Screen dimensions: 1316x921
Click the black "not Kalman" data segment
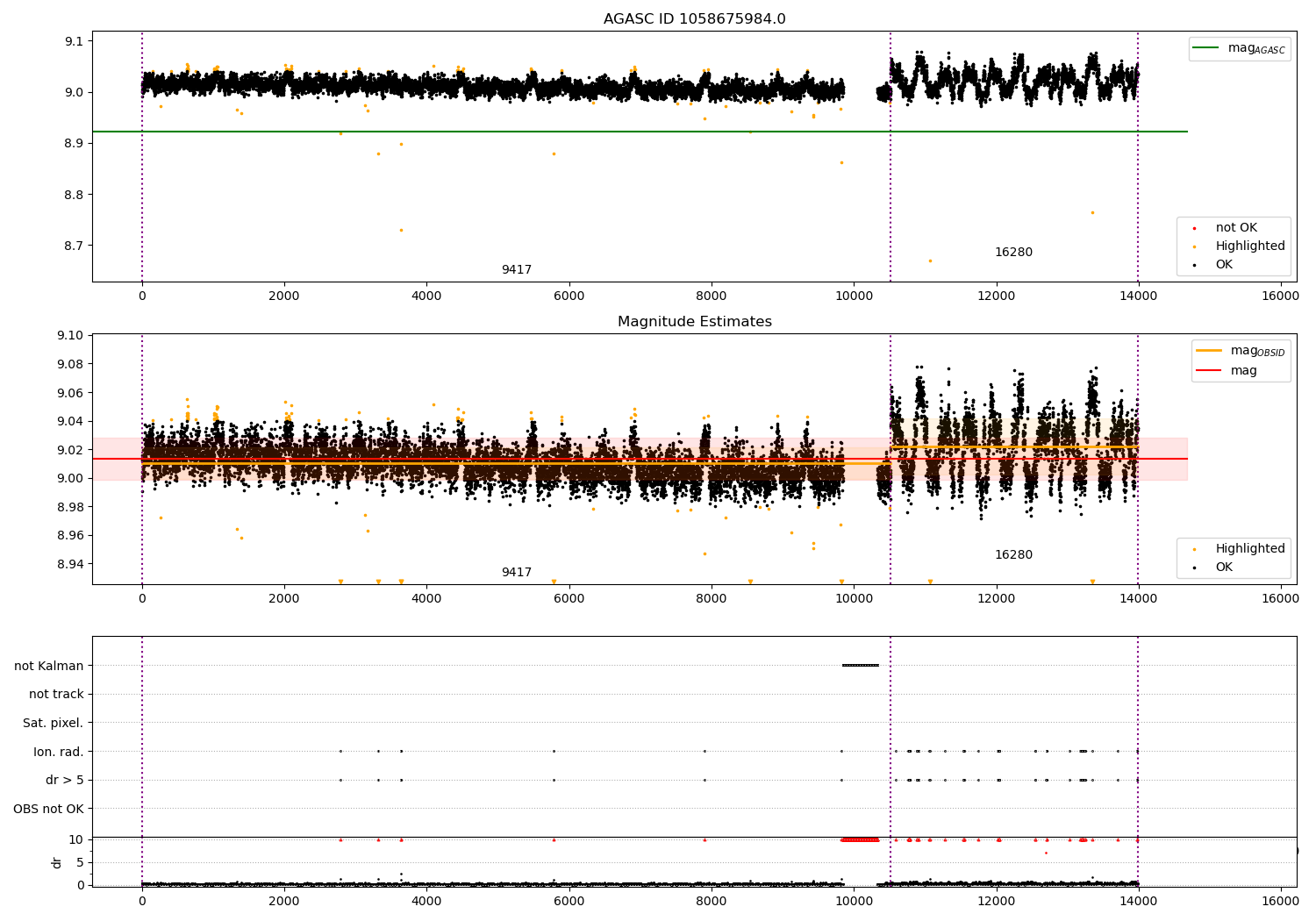click(860, 665)
